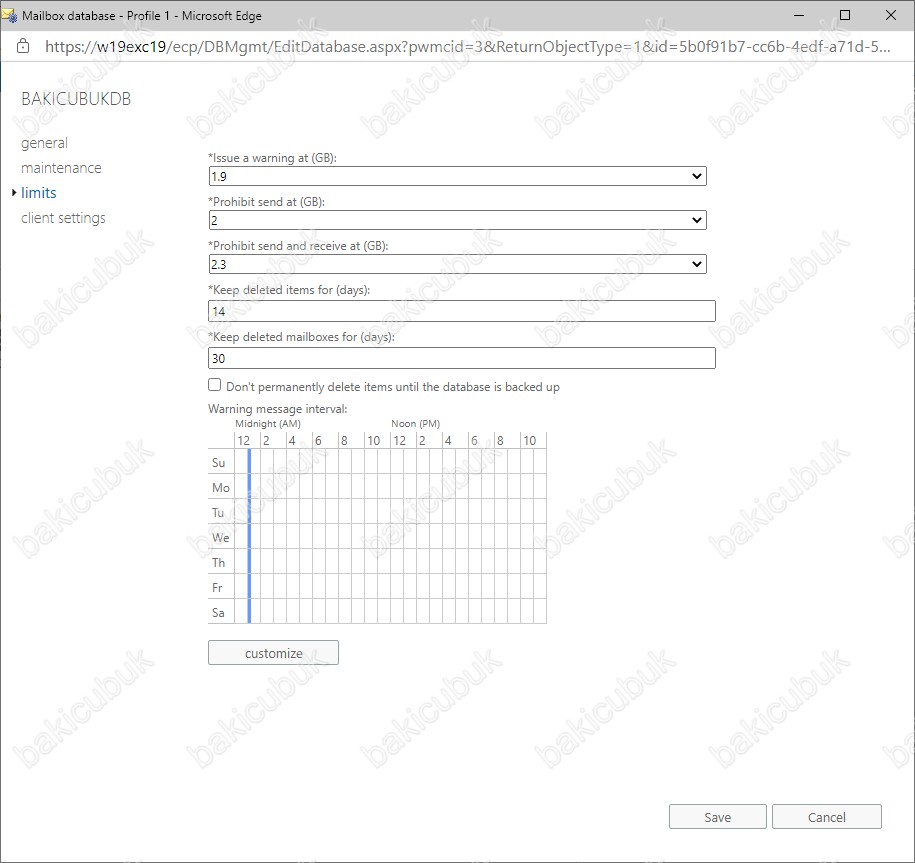Click the blue selected interval on the Sunday row

249,462
